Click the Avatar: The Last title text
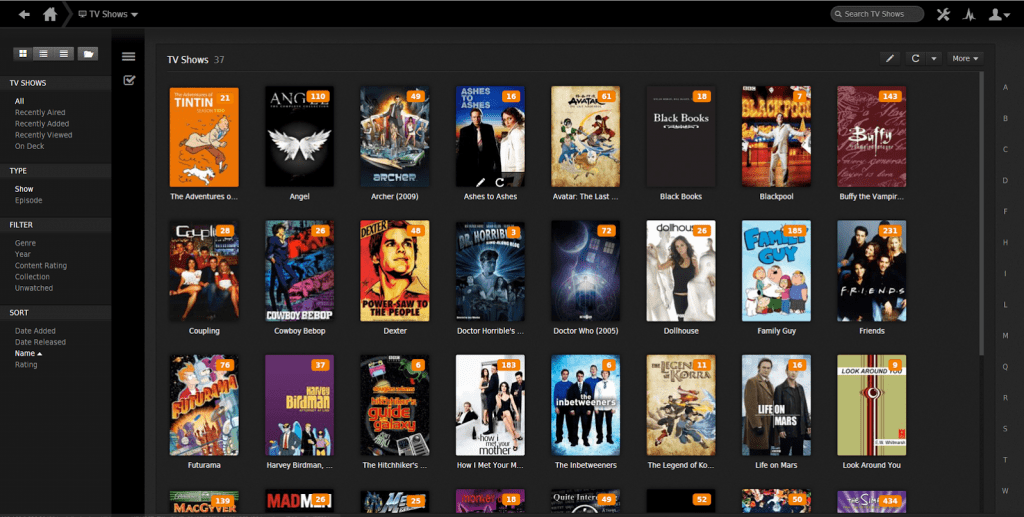The height and width of the screenshot is (517, 1024). [x=585, y=196]
